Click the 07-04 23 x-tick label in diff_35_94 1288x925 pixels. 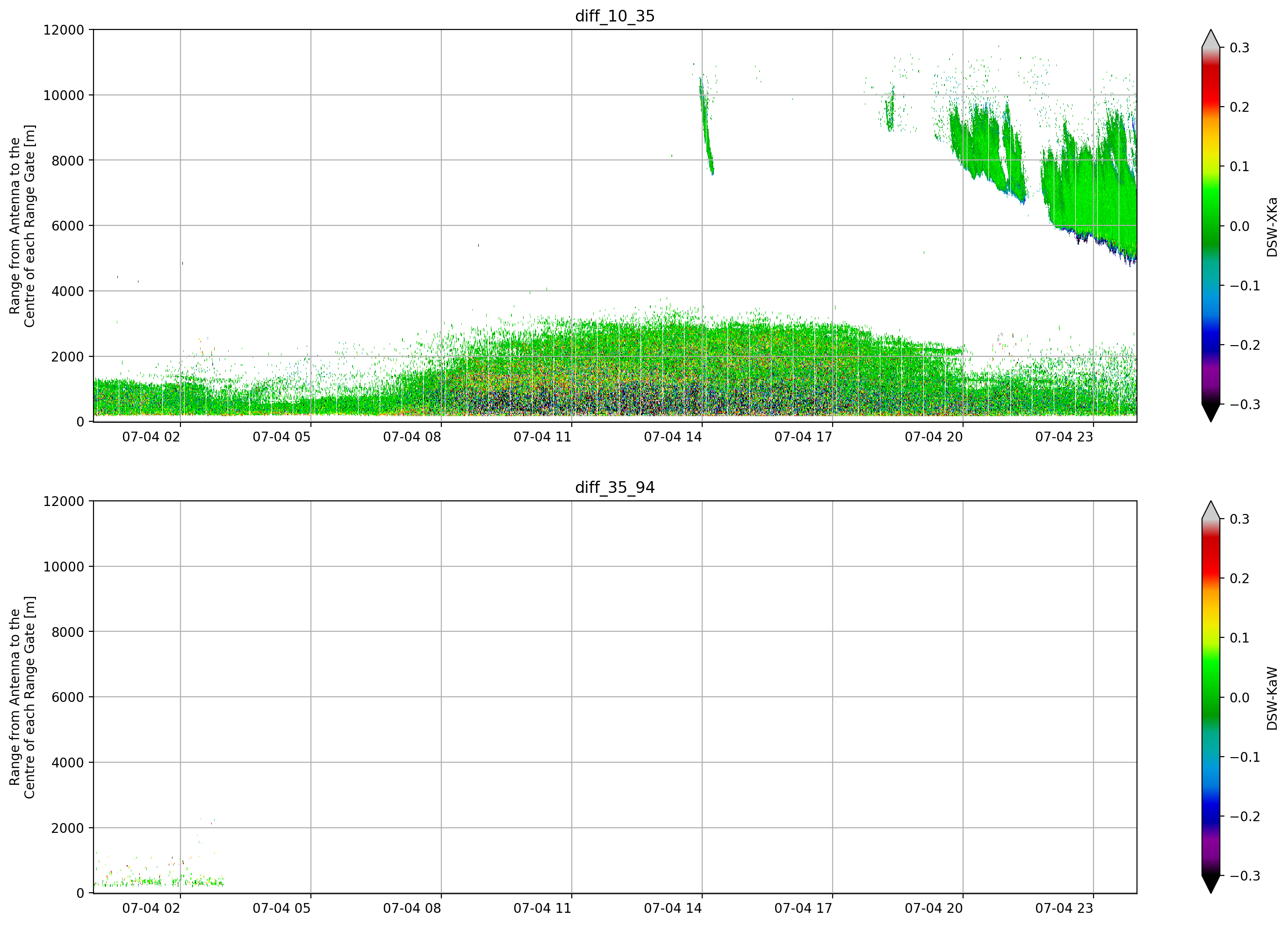[1064, 909]
